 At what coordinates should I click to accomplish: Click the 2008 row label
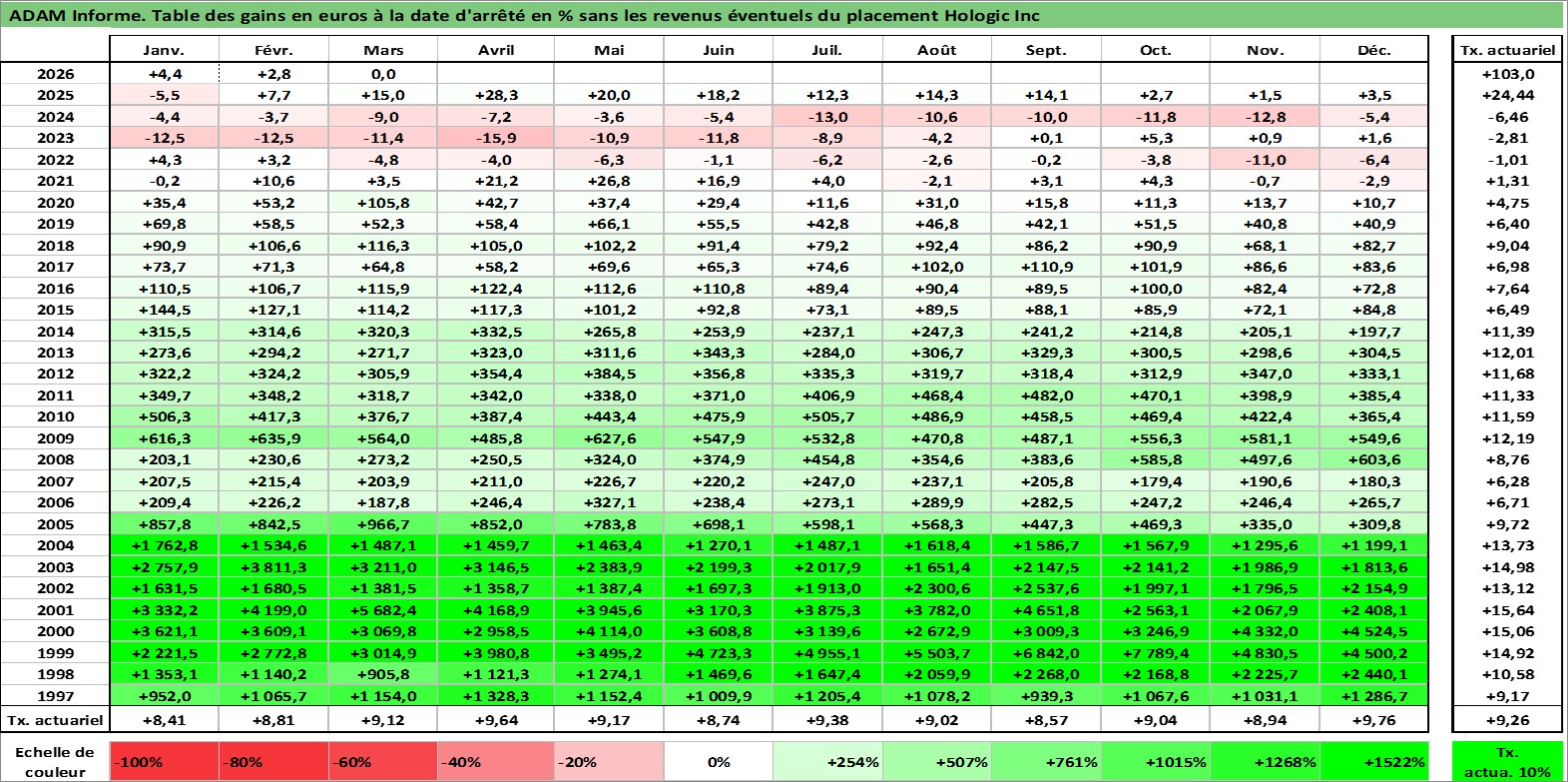pos(55,459)
